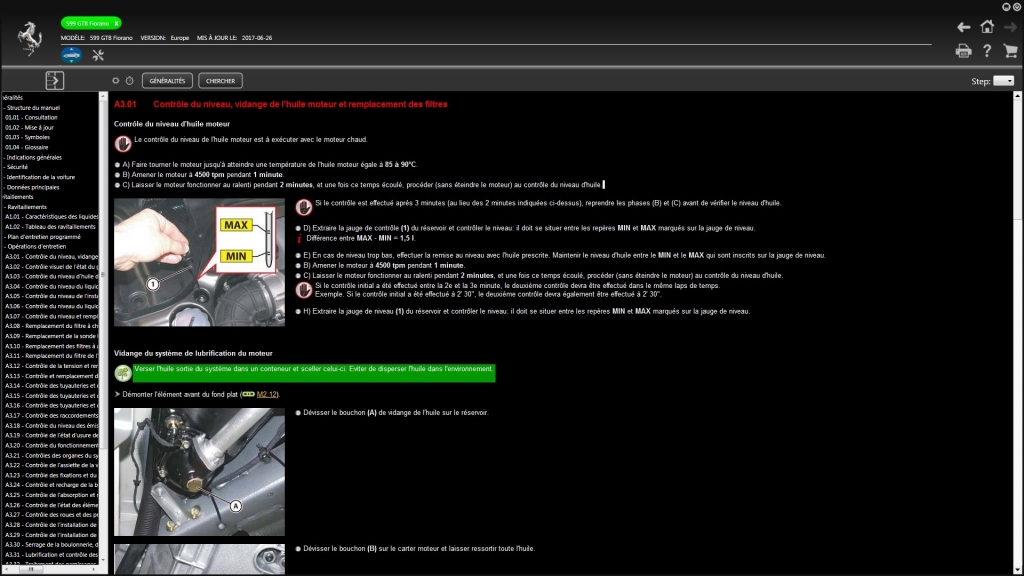Click the printer icon to print this page
The image size is (1024, 576).
coord(963,51)
